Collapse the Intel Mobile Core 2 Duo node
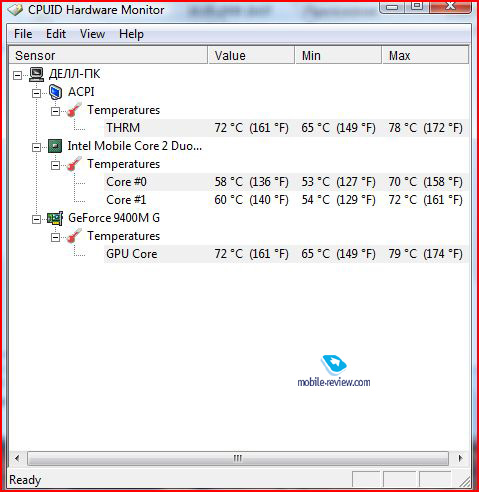 tap(36, 147)
